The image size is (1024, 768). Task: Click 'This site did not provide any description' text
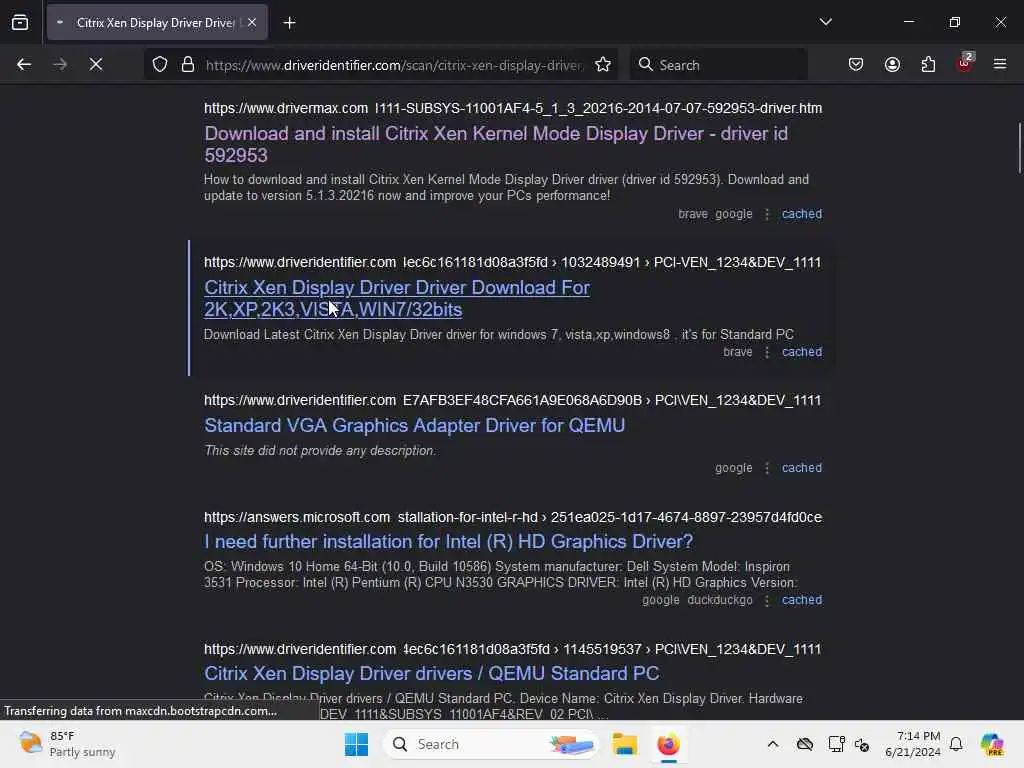[x=320, y=451]
